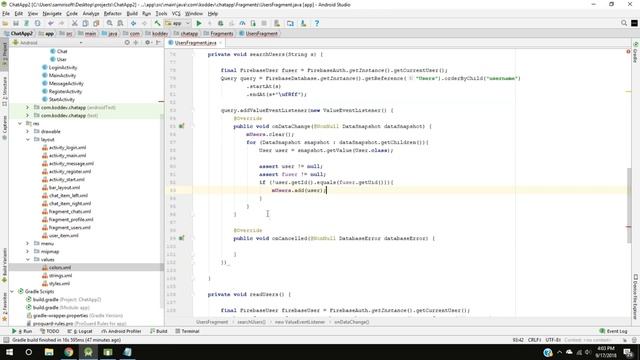Run the app with green play button

199,23
